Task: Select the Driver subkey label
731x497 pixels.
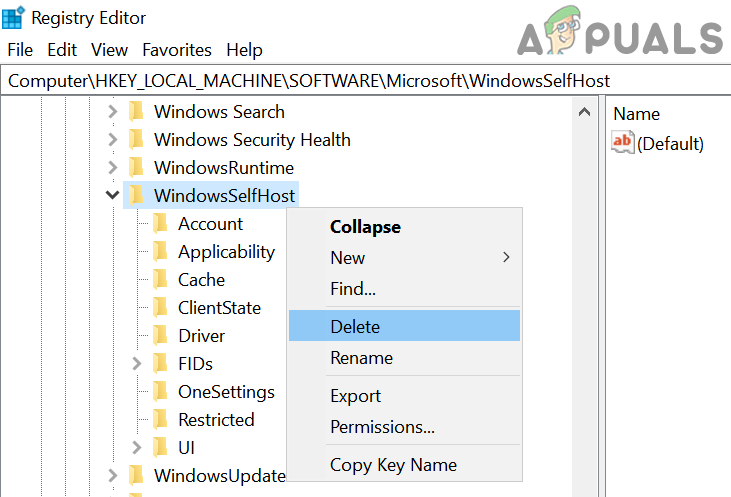Action: point(201,336)
